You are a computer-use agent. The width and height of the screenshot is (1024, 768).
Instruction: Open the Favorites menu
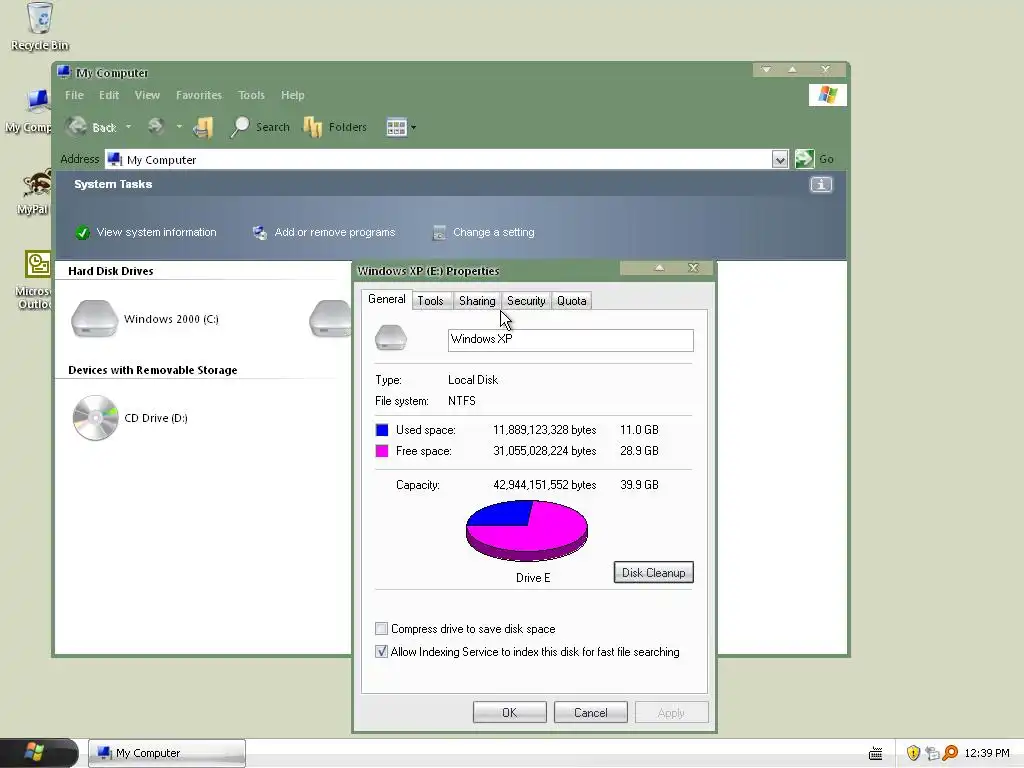(x=199, y=95)
